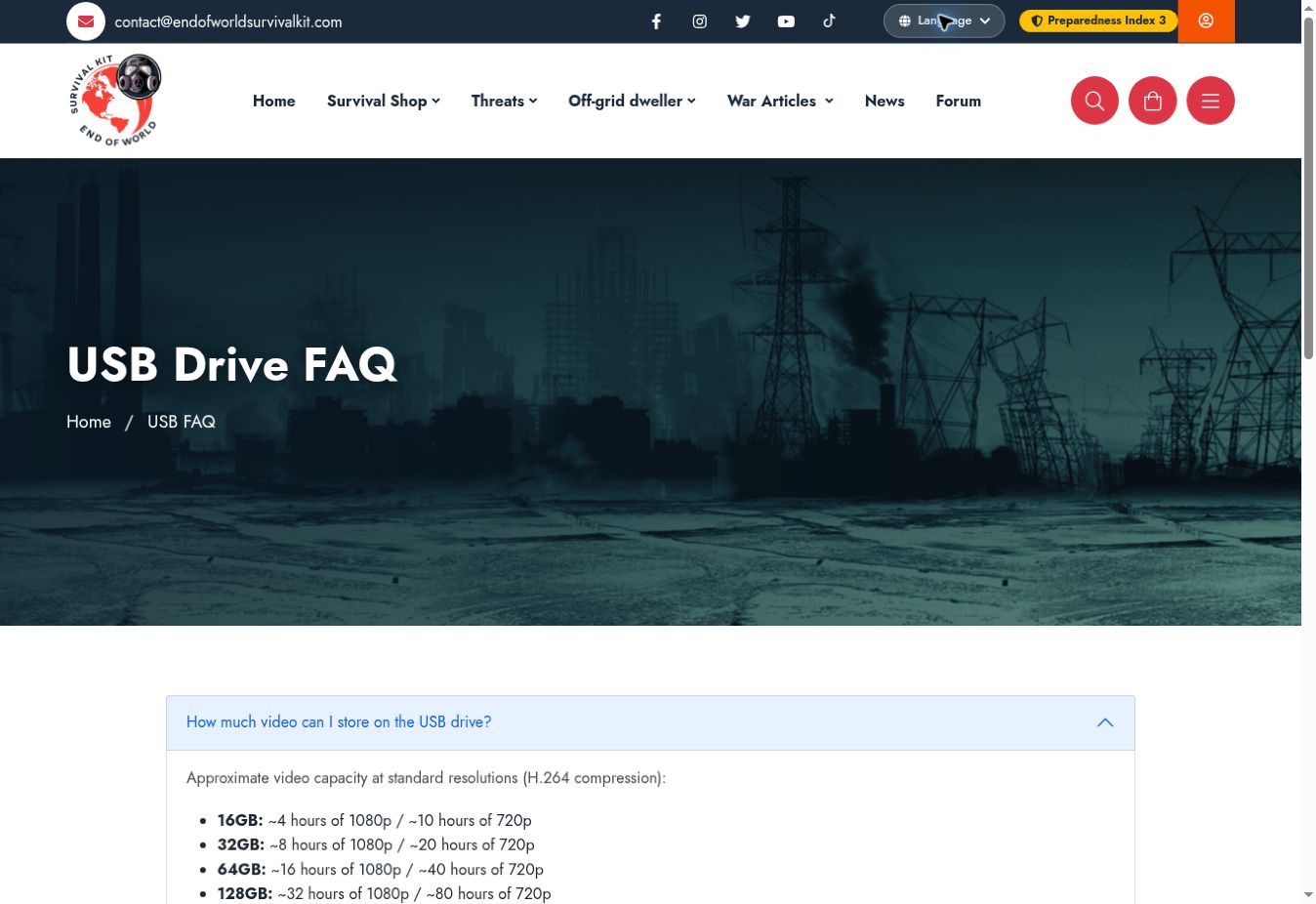Click the Preparedness Index 3 badge

click(1098, 21)
